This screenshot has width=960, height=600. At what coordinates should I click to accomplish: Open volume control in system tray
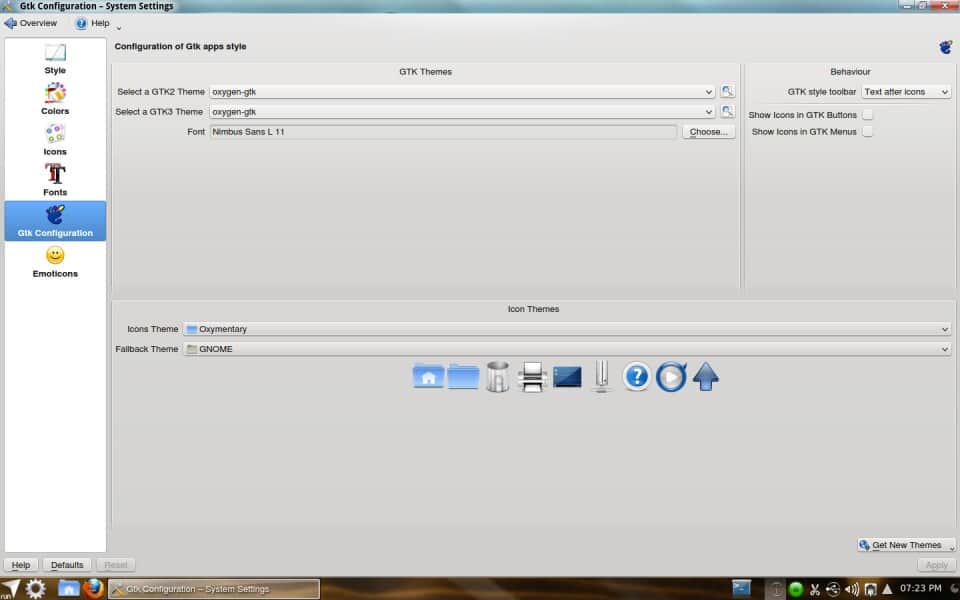click(852, 590)
